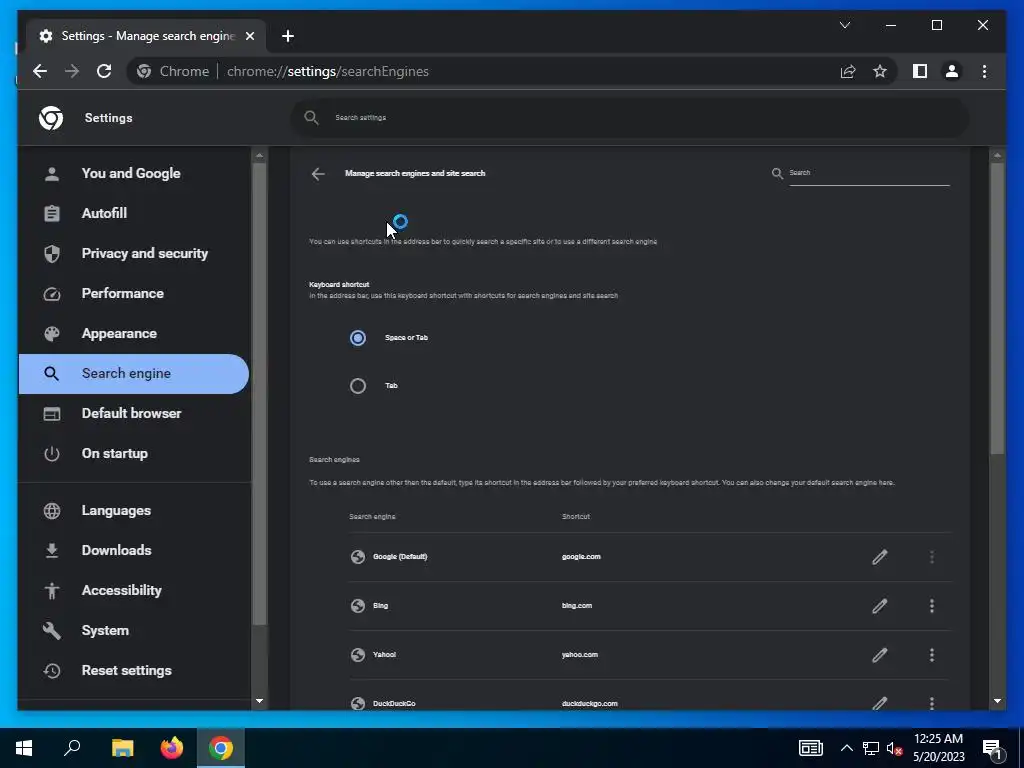Image resolution: width=1024 pixels, height=768 pixels.
Task: Open the notification center icon
Action: click(993, 750)
